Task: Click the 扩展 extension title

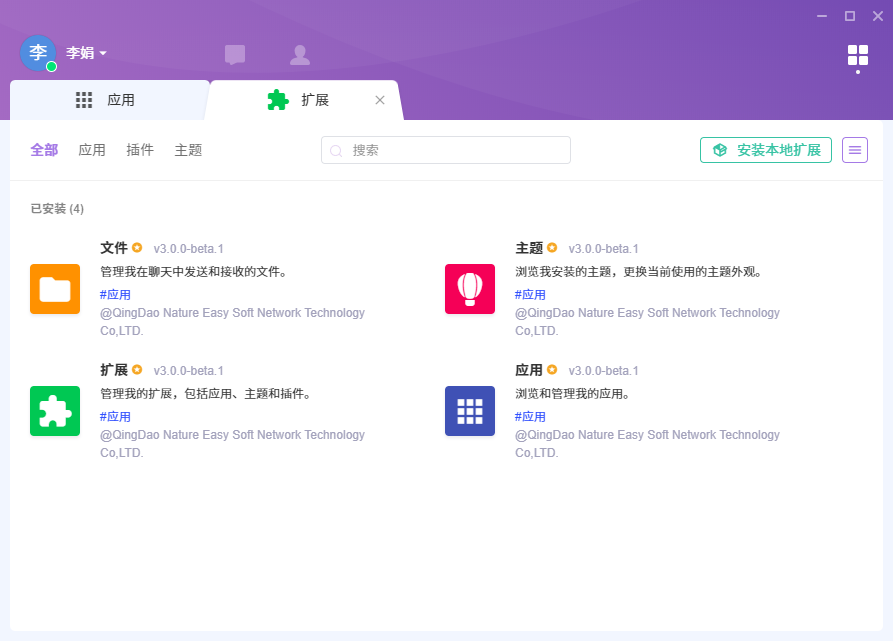Action: click(x=114, y=370)
